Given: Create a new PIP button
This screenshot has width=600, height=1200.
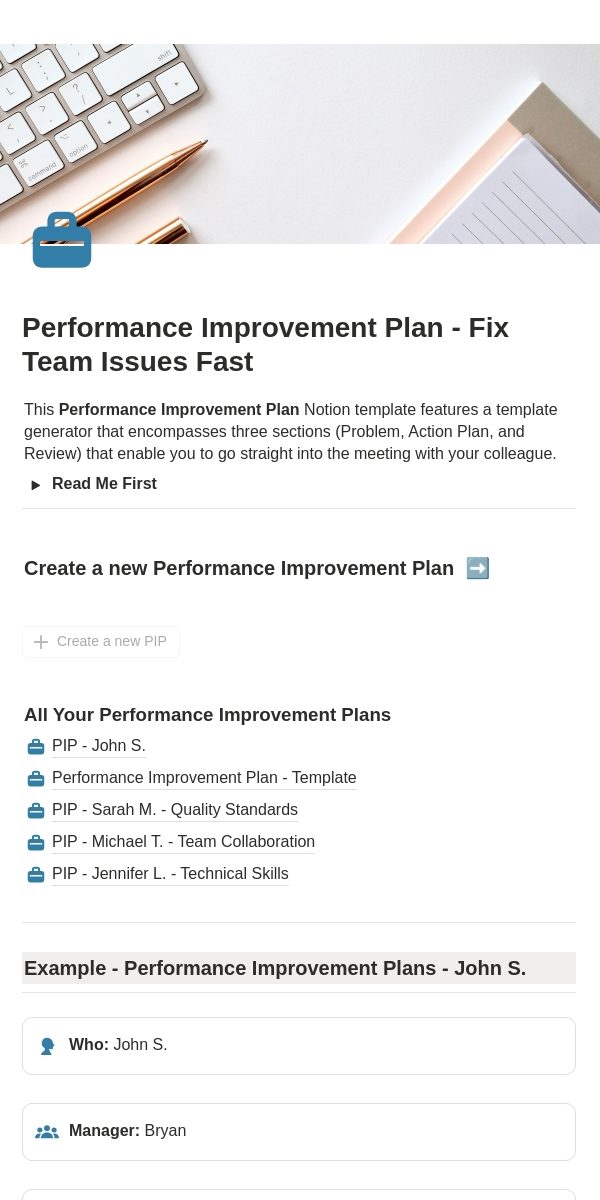Looking at the screenshot, I should point(101,642).
